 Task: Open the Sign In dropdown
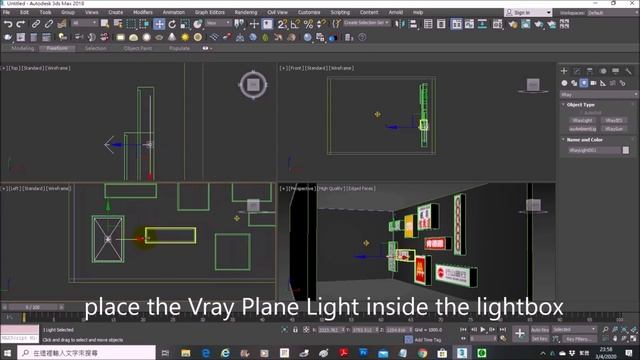pos(528,12)
